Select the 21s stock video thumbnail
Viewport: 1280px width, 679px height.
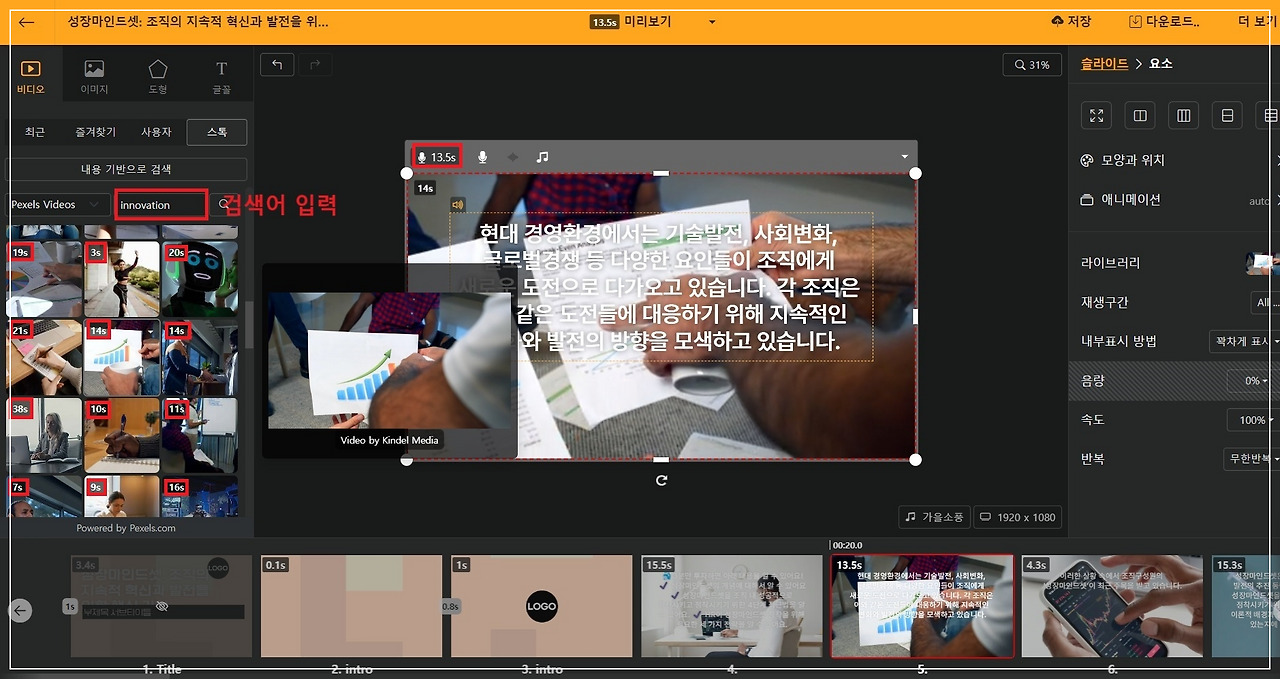click(x=45, y=357)
